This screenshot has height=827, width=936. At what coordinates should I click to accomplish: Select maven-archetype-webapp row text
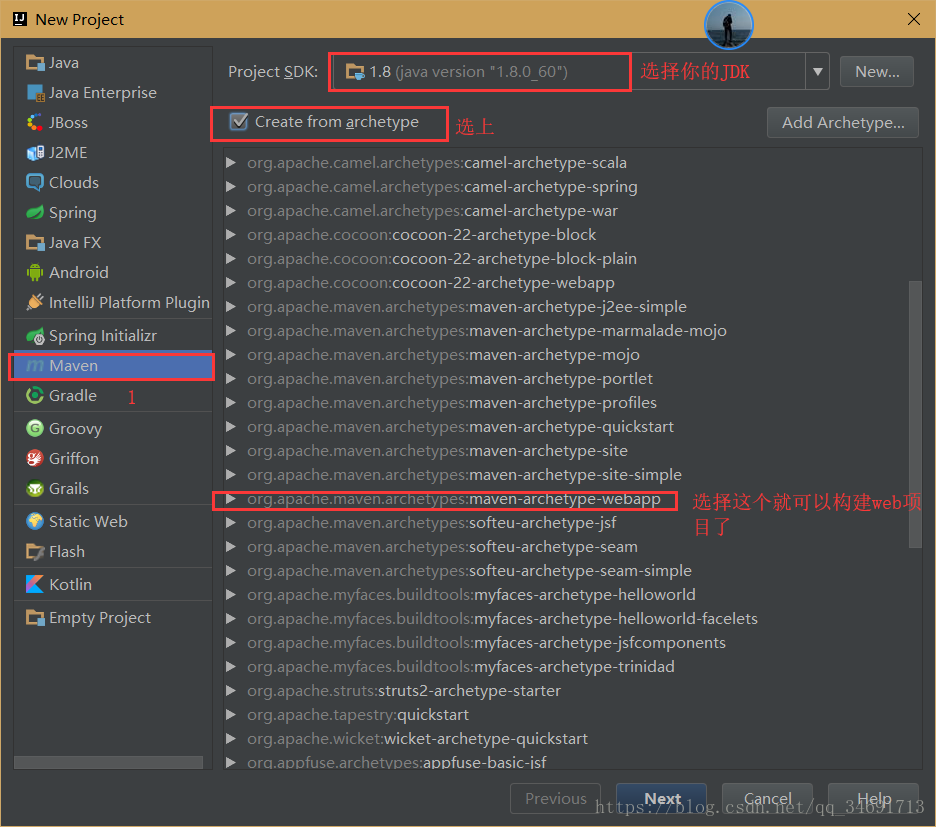click(454, 499)
